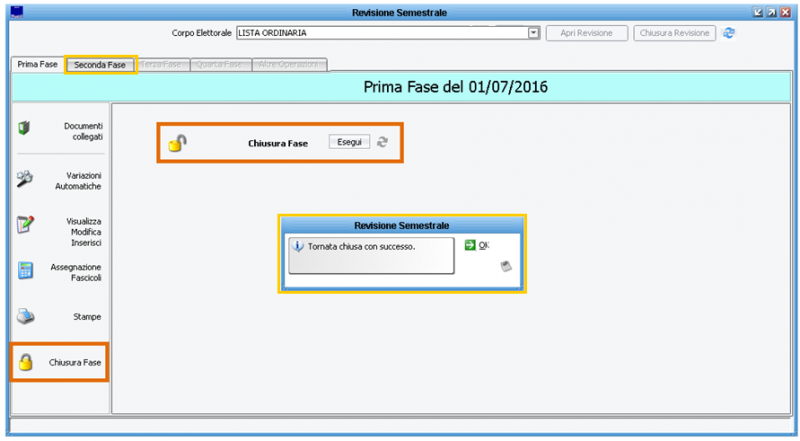Confirm the dialog with OK
This screenshot has width=800, height=441.
tap(484, 246)
